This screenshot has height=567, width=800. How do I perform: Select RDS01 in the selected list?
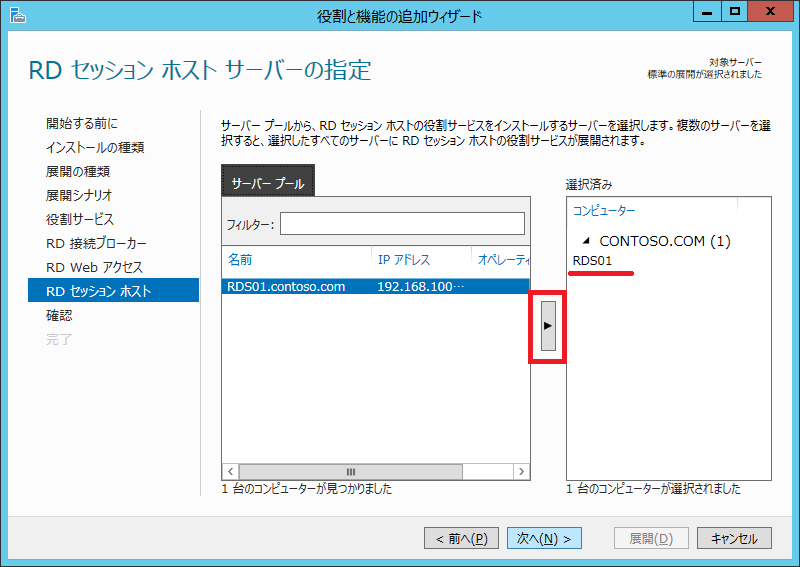592,261
